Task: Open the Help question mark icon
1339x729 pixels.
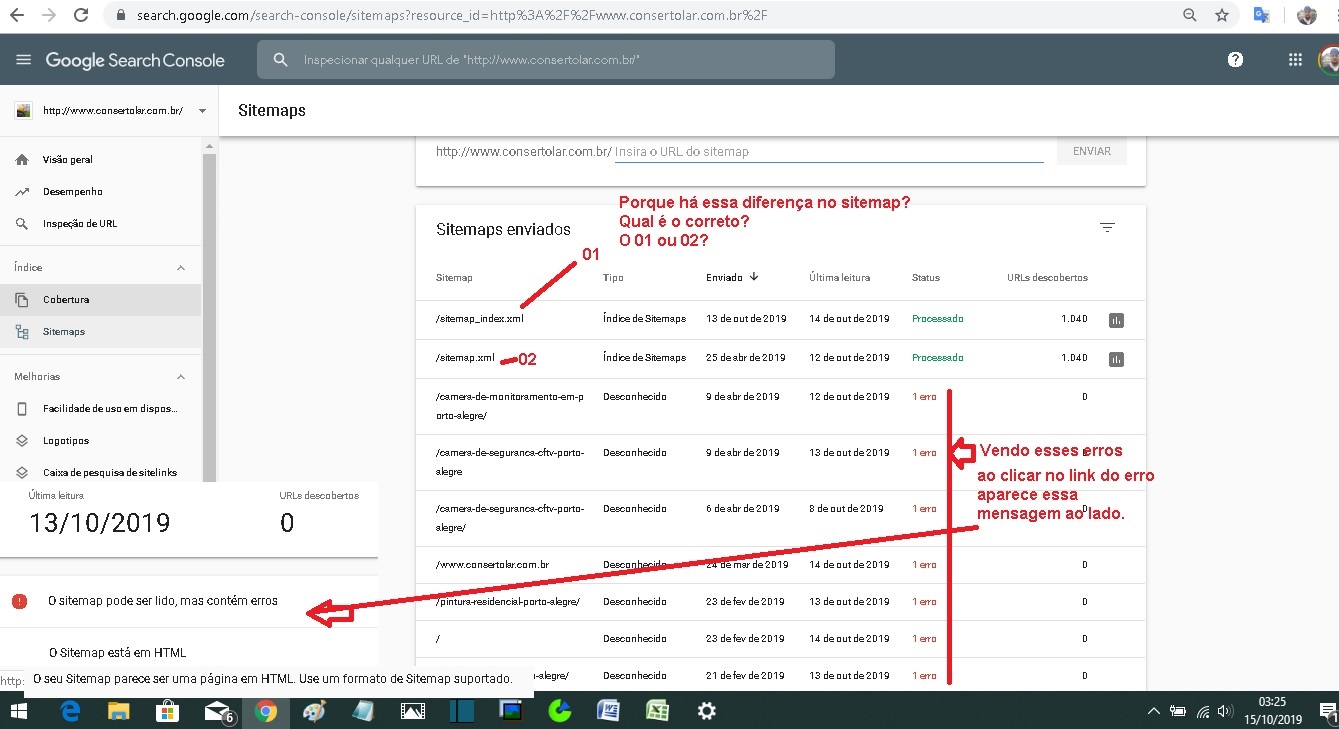Action: 1236,60
